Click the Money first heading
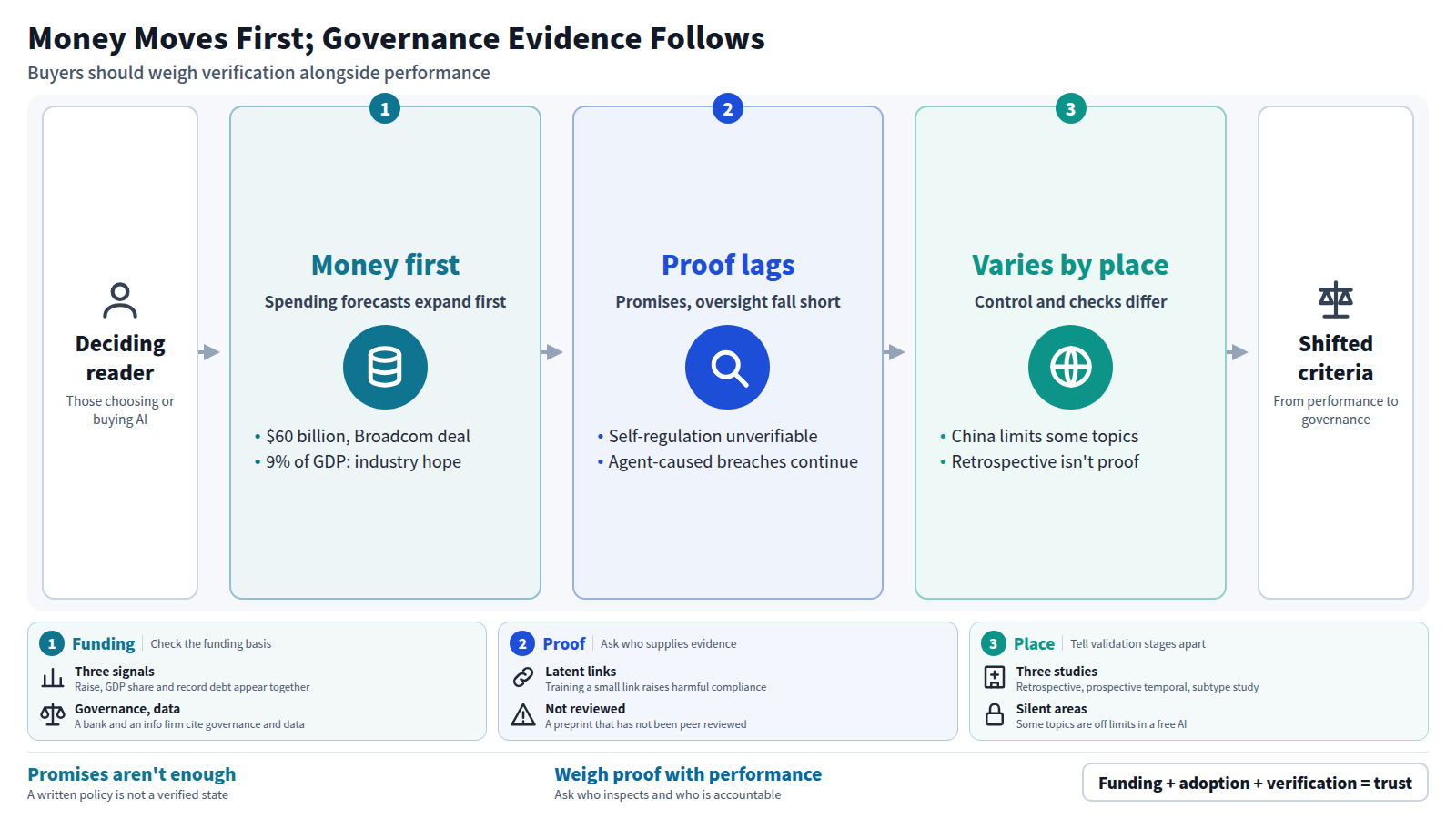The image size is (1456, 819). [x=385, y=265]
